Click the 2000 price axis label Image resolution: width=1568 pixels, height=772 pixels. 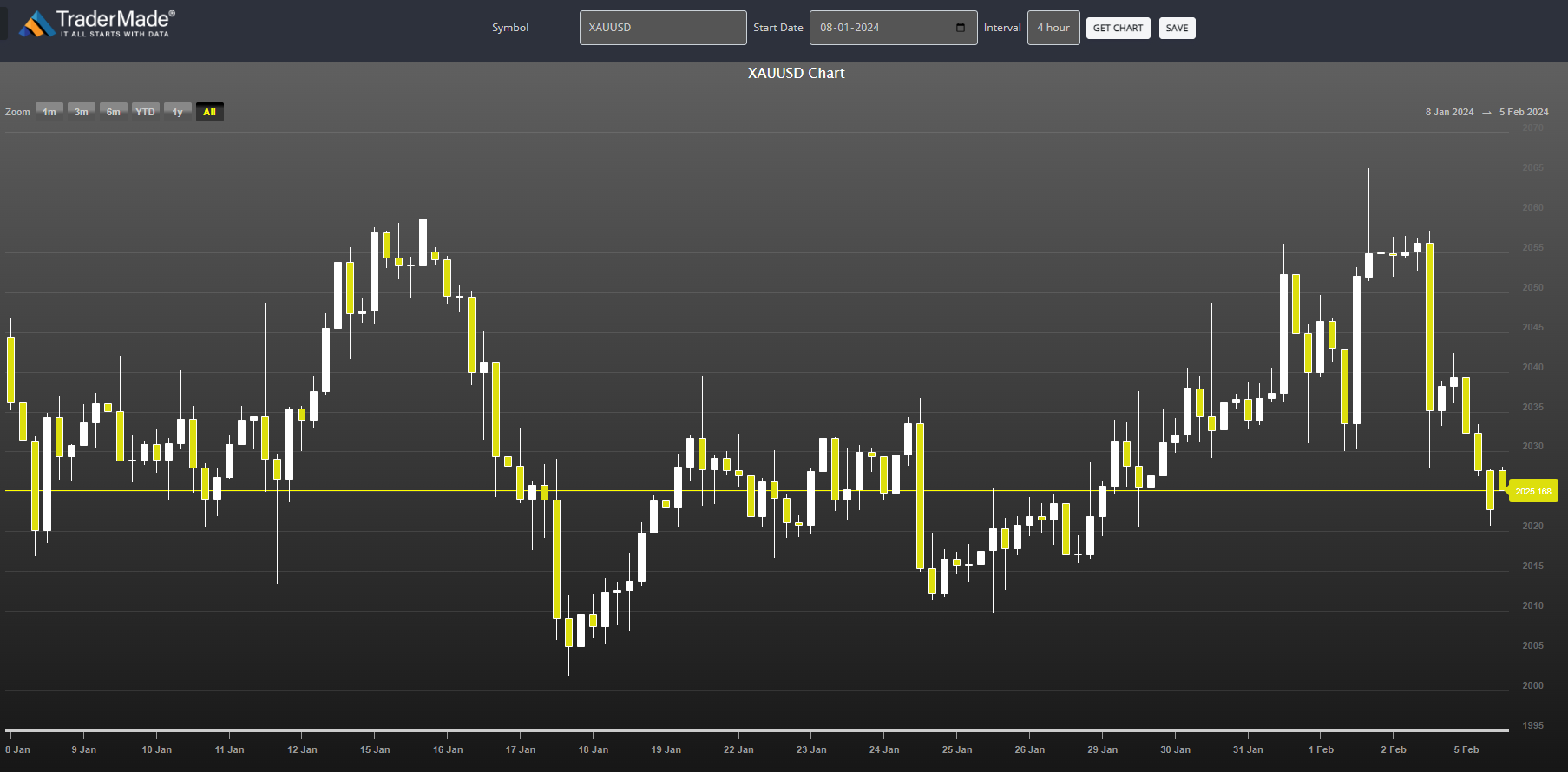[x=1533, y=685]
